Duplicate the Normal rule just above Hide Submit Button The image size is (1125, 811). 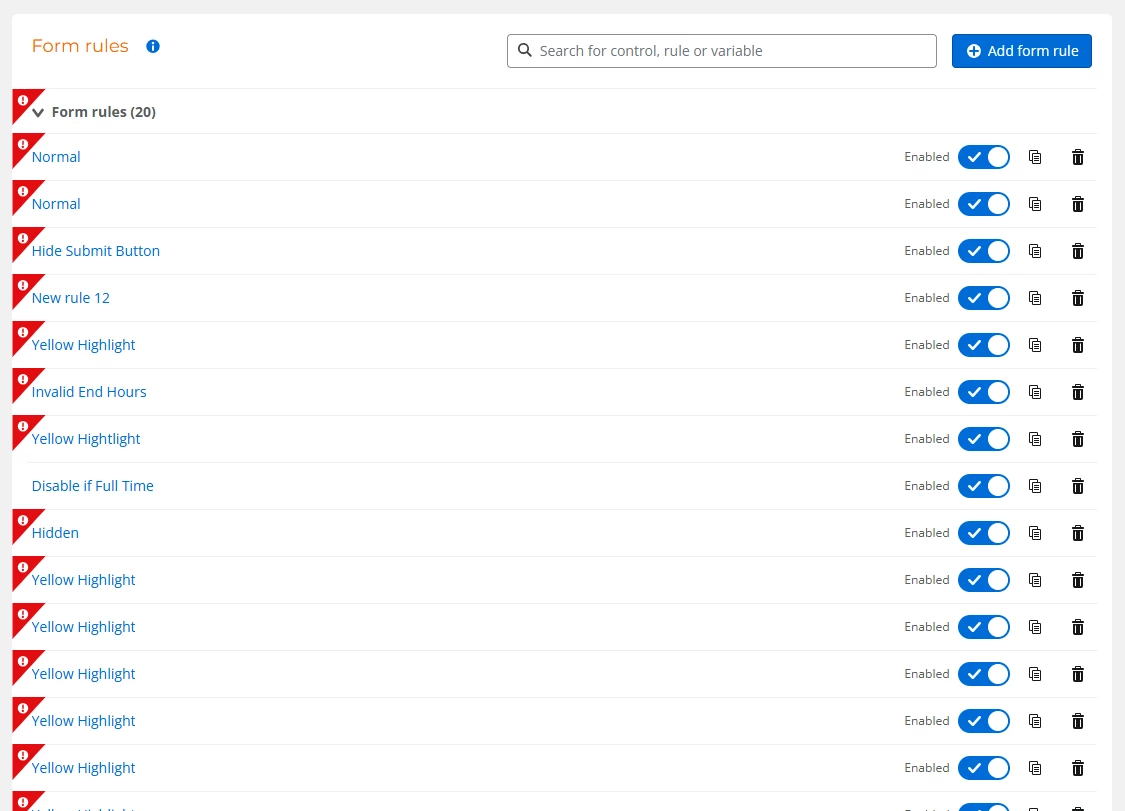tap(1035, 204)
